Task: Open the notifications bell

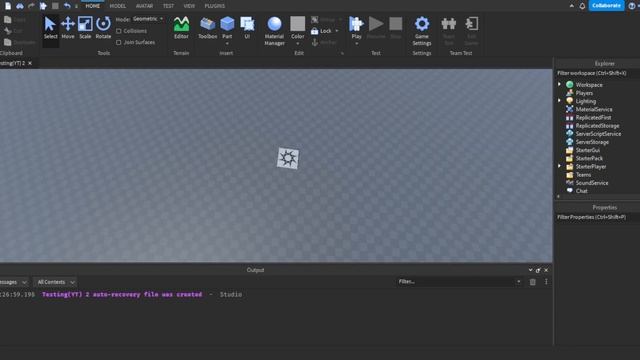Action: [x=582, y=6]
